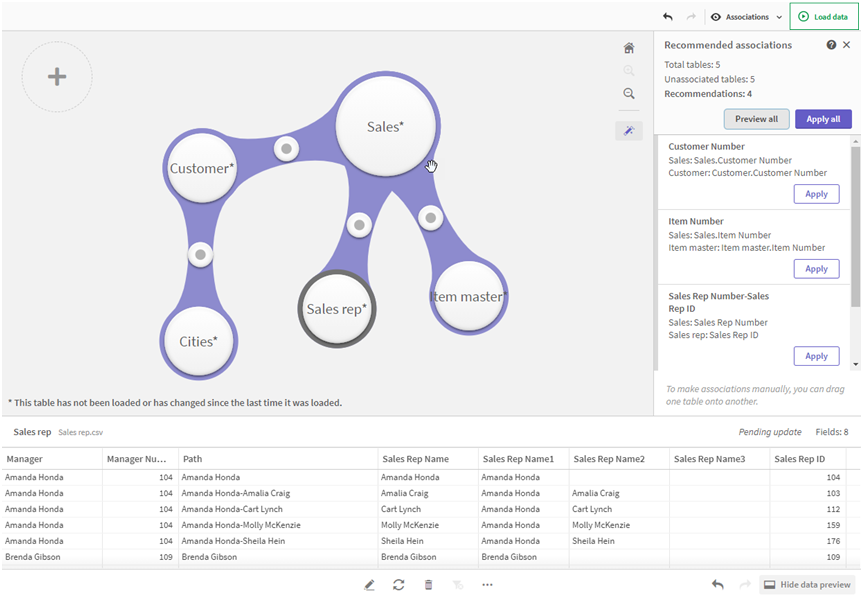861x600 pixels.
Task: Click the Apply all button
Action: [823, 119]
